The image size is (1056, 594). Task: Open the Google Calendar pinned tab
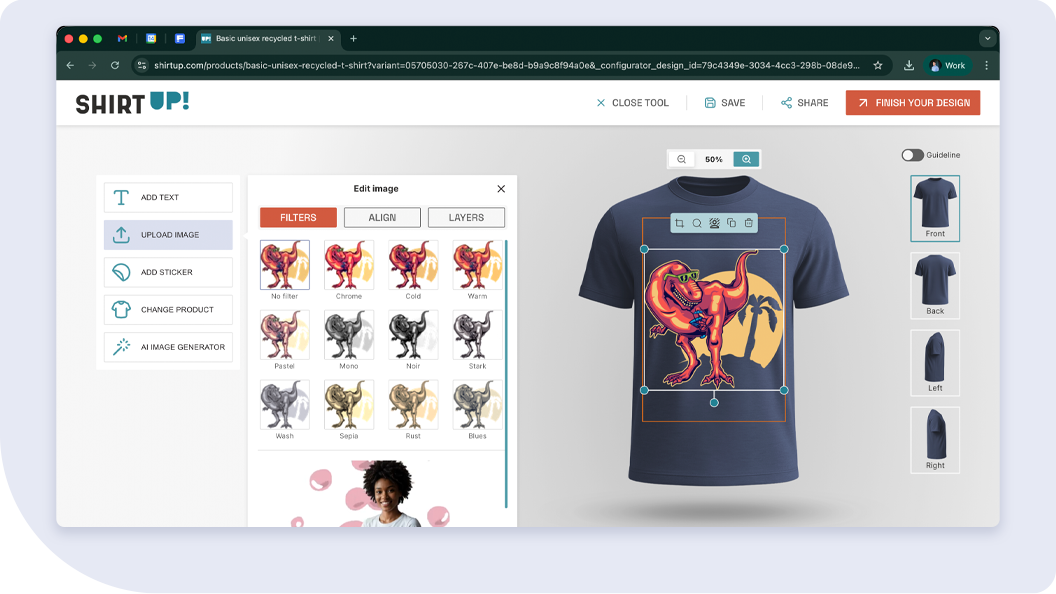(x=152, y=38)
